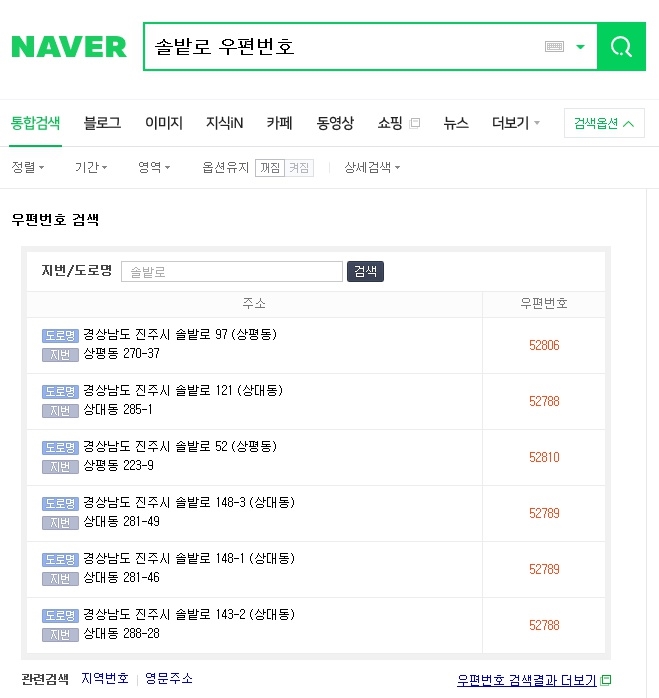659x698 pixels.
Task: Open the 더보기 menu
Action: [x=516, y=123]
